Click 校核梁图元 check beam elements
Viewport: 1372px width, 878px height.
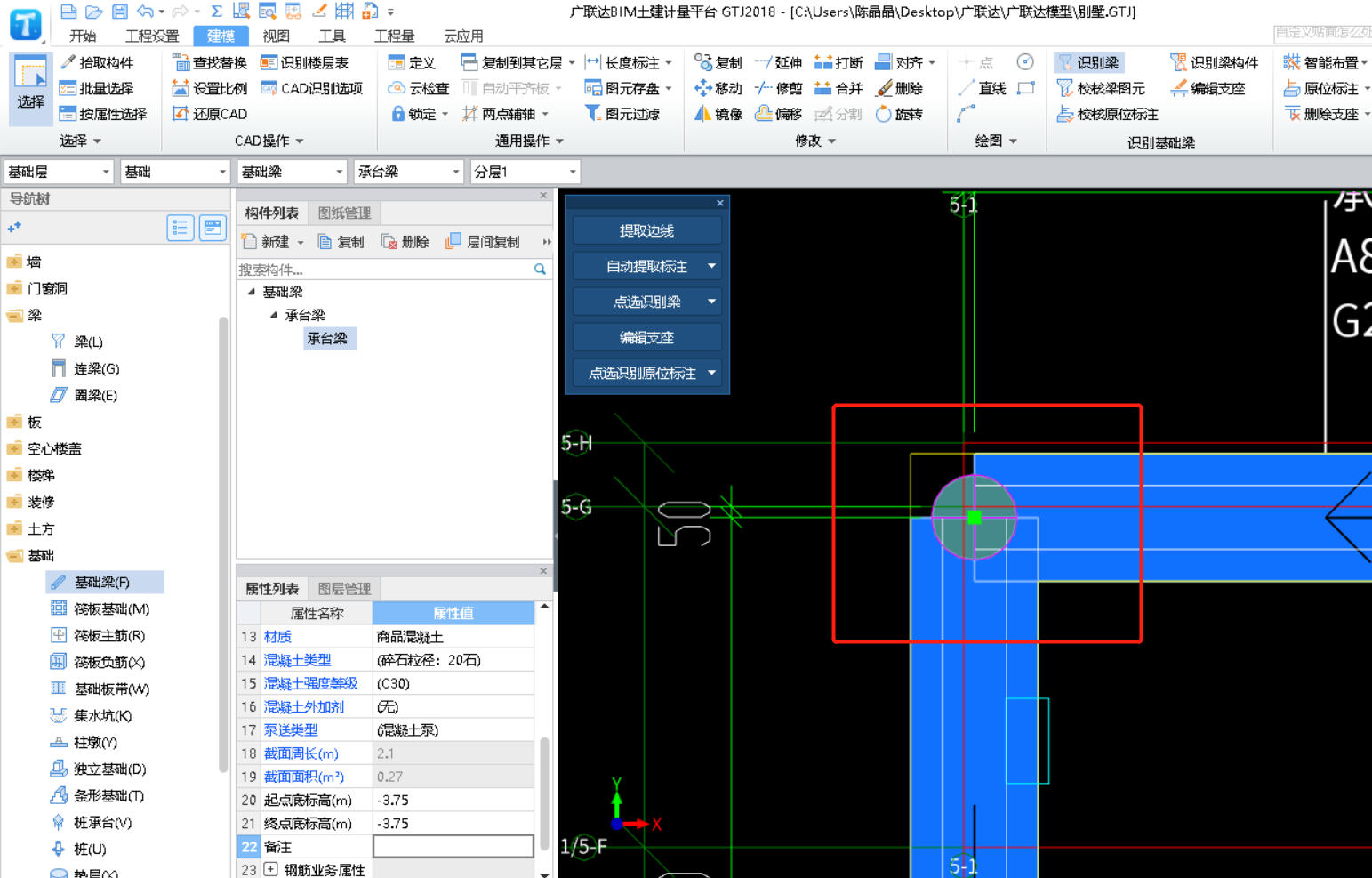[x=1101, y=88]
